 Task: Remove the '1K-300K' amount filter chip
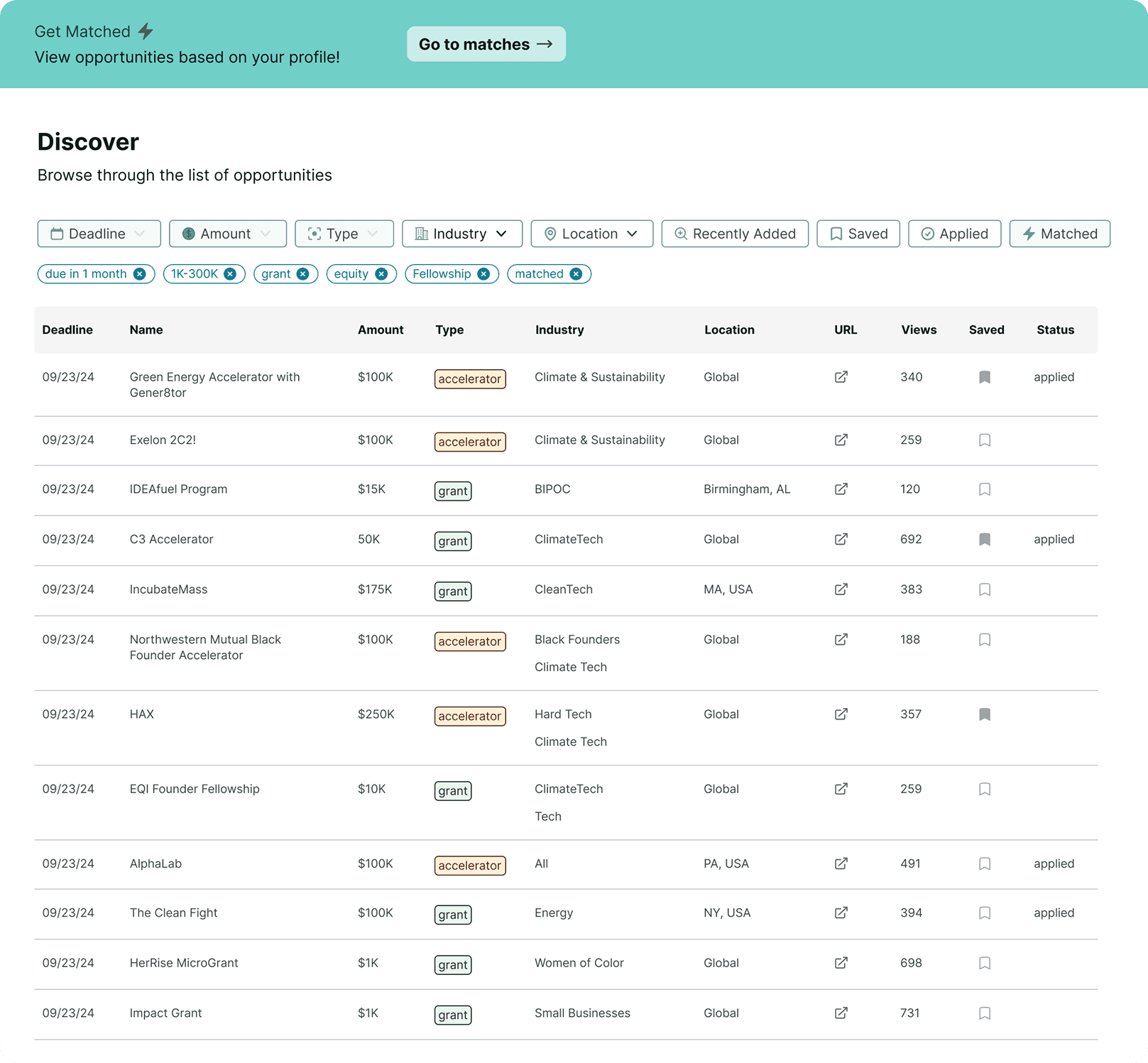(230, 274)
